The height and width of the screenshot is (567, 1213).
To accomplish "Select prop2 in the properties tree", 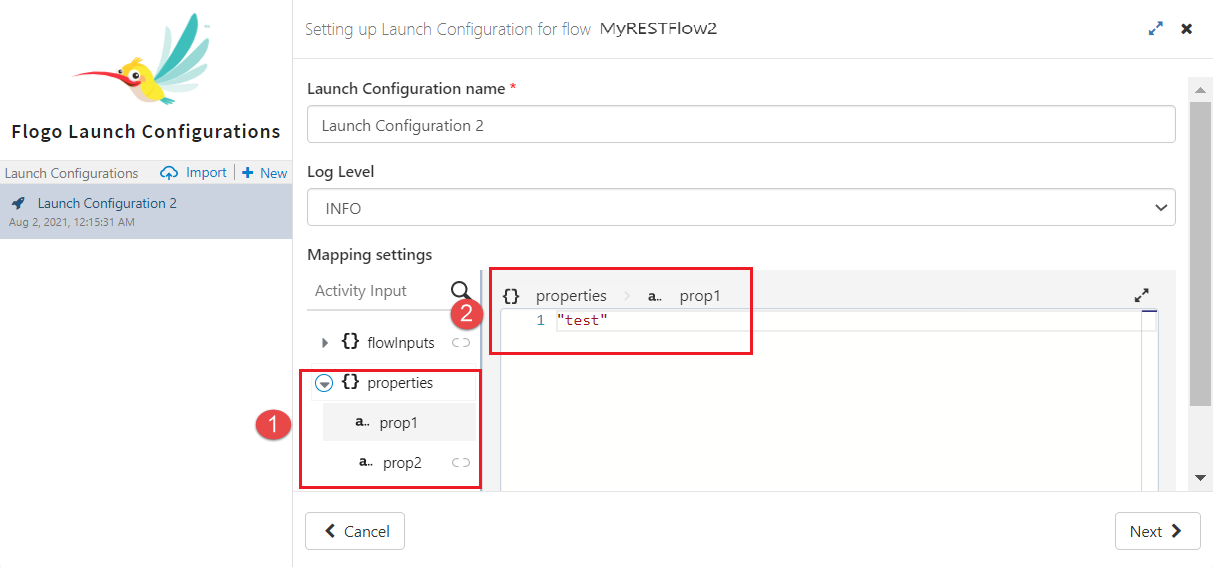I will (402, 463).
